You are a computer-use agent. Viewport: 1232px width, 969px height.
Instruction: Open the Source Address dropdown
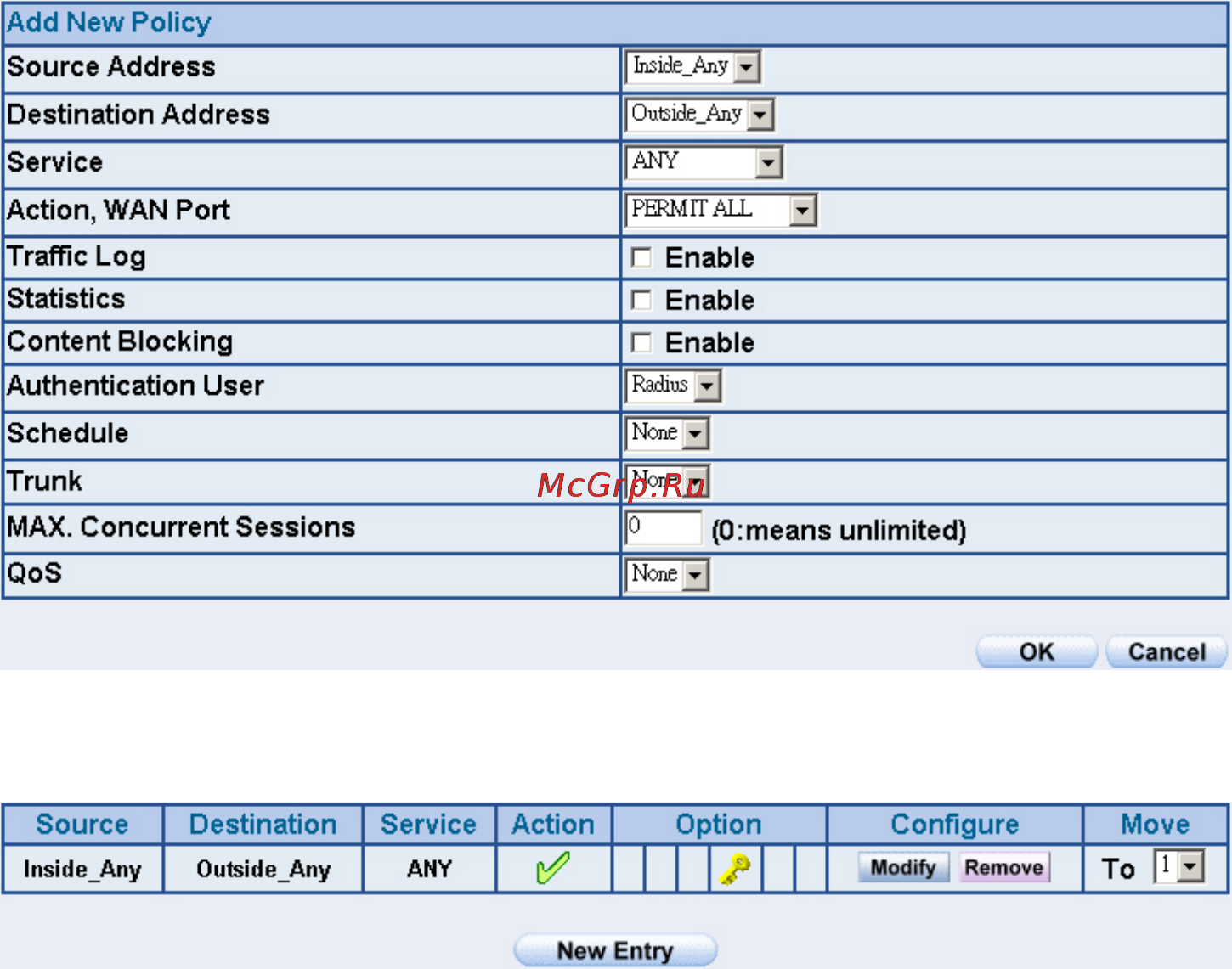692,66
